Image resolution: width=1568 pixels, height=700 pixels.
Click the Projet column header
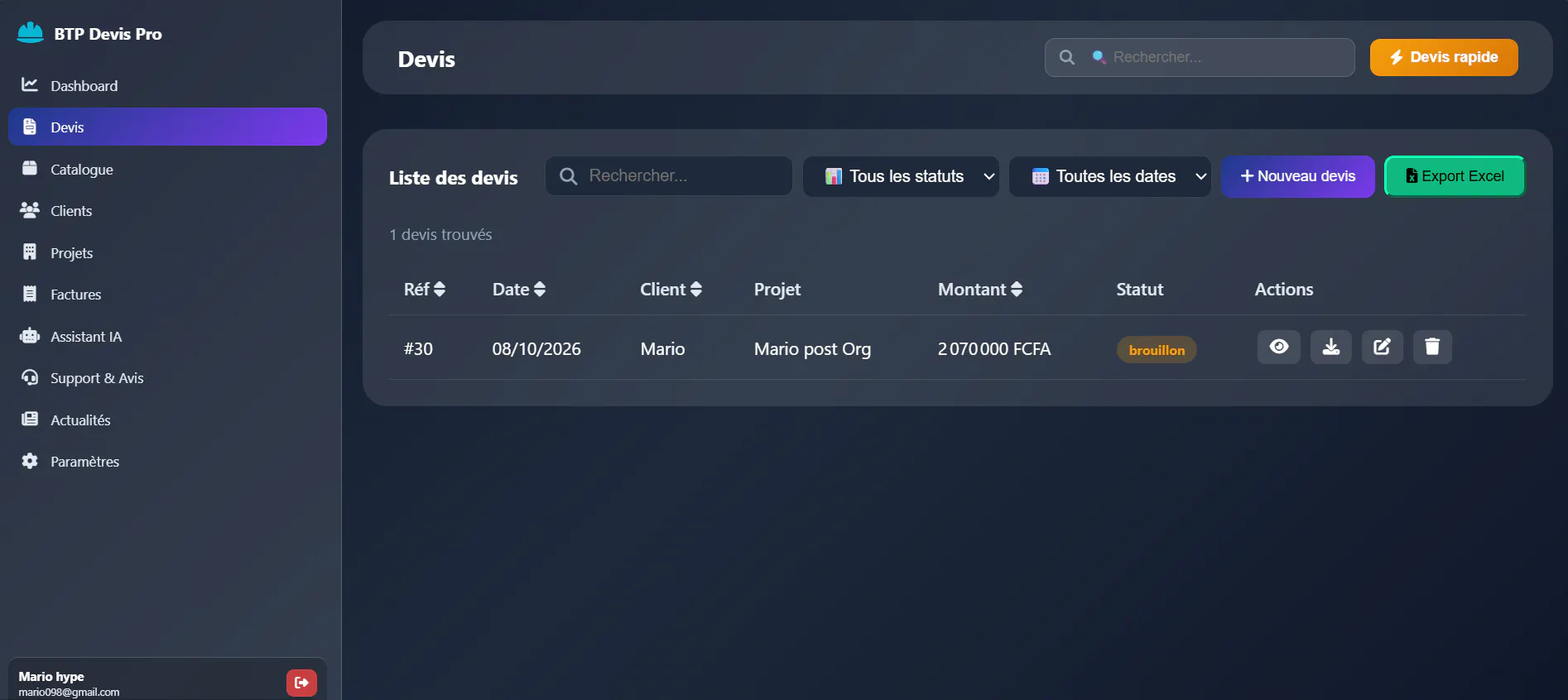coord(777,290)
